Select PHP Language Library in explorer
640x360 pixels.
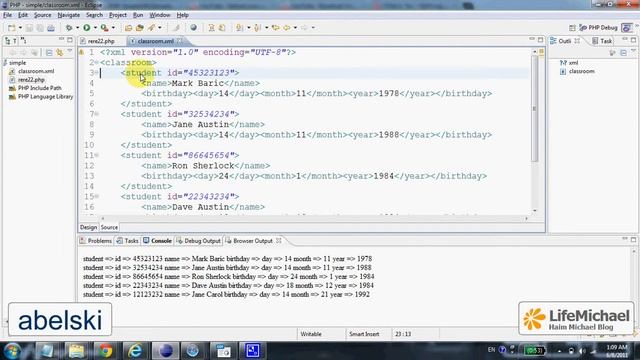[x=41, y=97]
